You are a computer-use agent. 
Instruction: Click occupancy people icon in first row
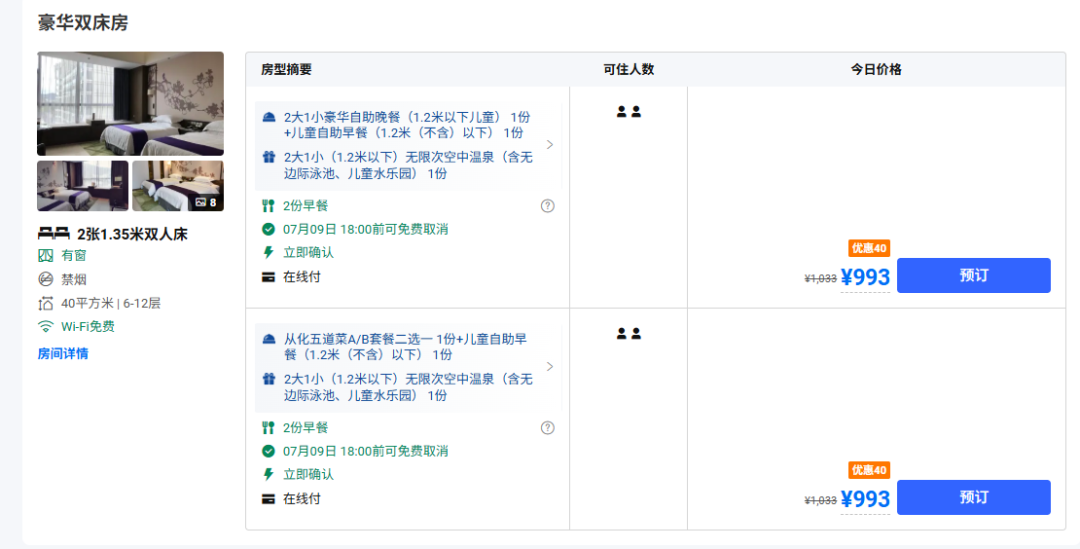[628, 112]
